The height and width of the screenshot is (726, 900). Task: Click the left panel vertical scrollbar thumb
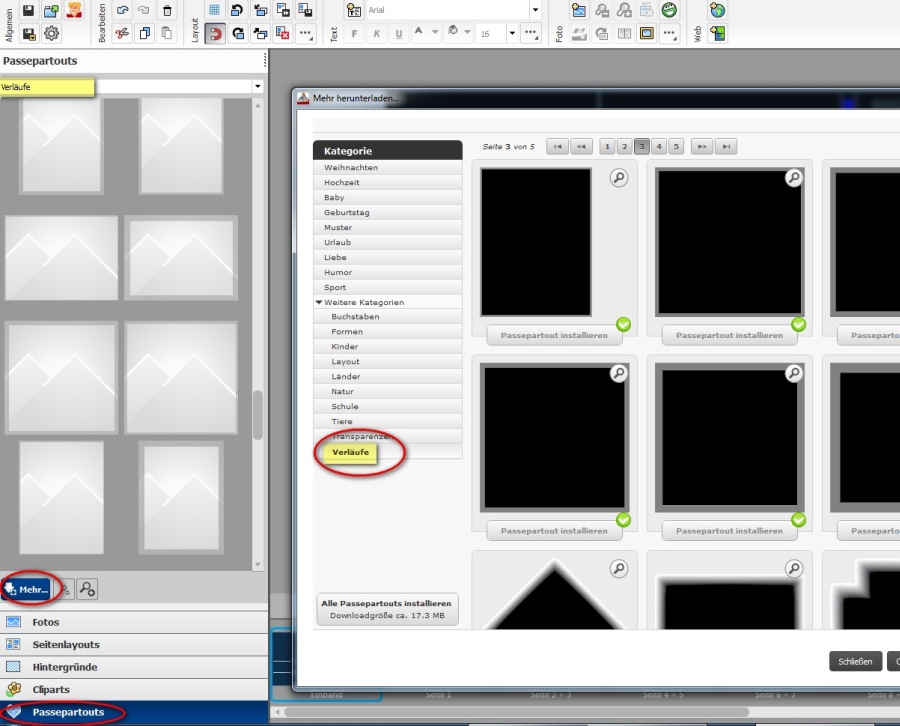tap(257, 415)
